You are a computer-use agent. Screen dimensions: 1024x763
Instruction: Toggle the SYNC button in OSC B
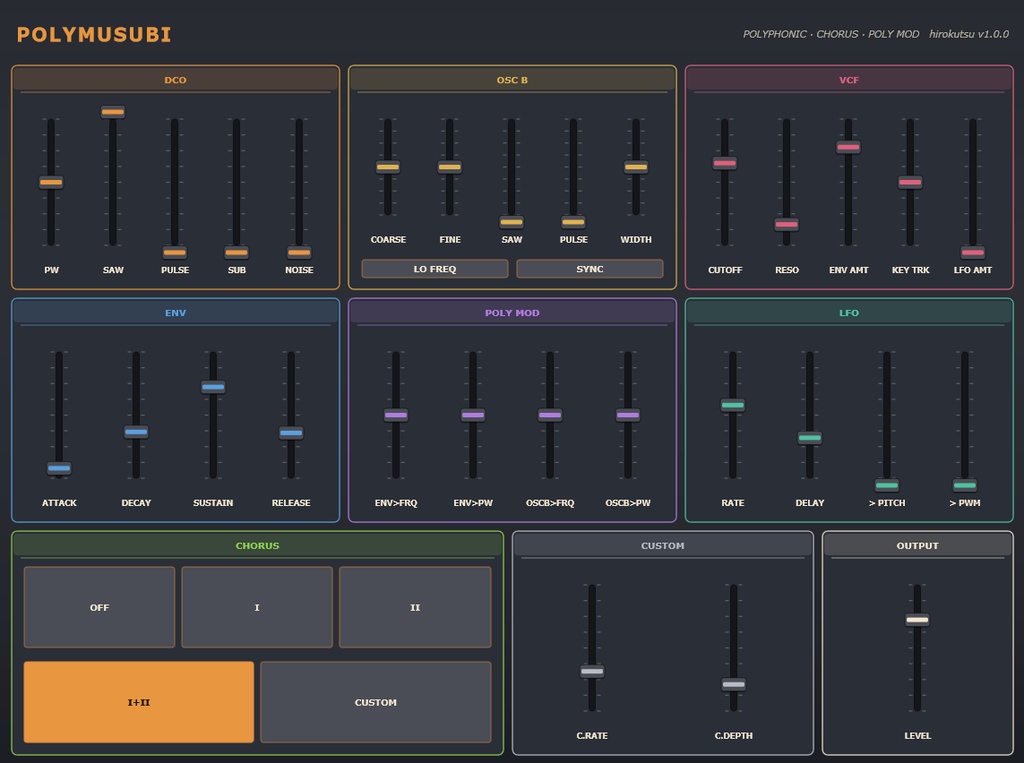pyautogui.click(x=590, y=269)
